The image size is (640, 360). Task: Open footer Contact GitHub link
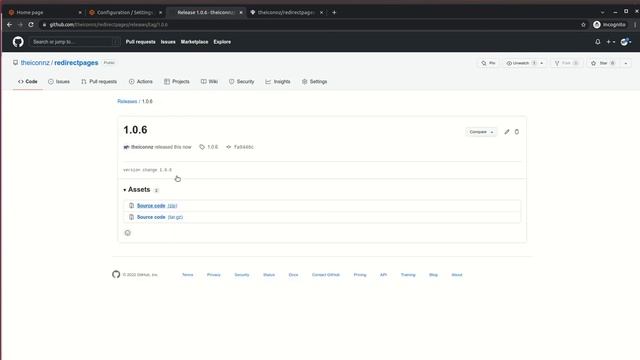[x=326, y=275]
